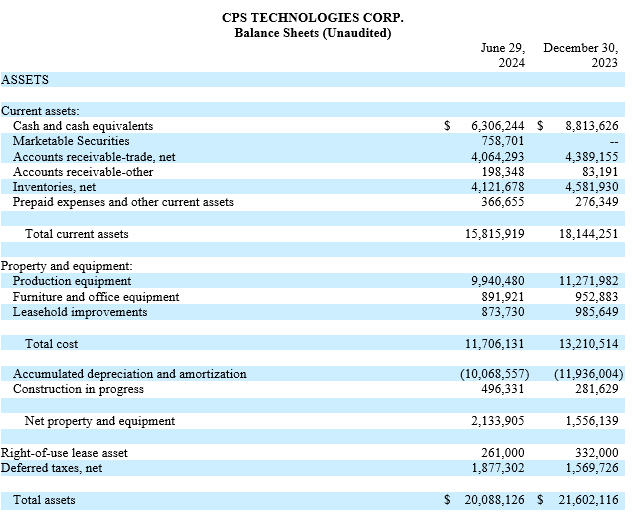Click net property value 2,133,905
The height and width of the screenshot is (515, 633).
pos(497,421)
